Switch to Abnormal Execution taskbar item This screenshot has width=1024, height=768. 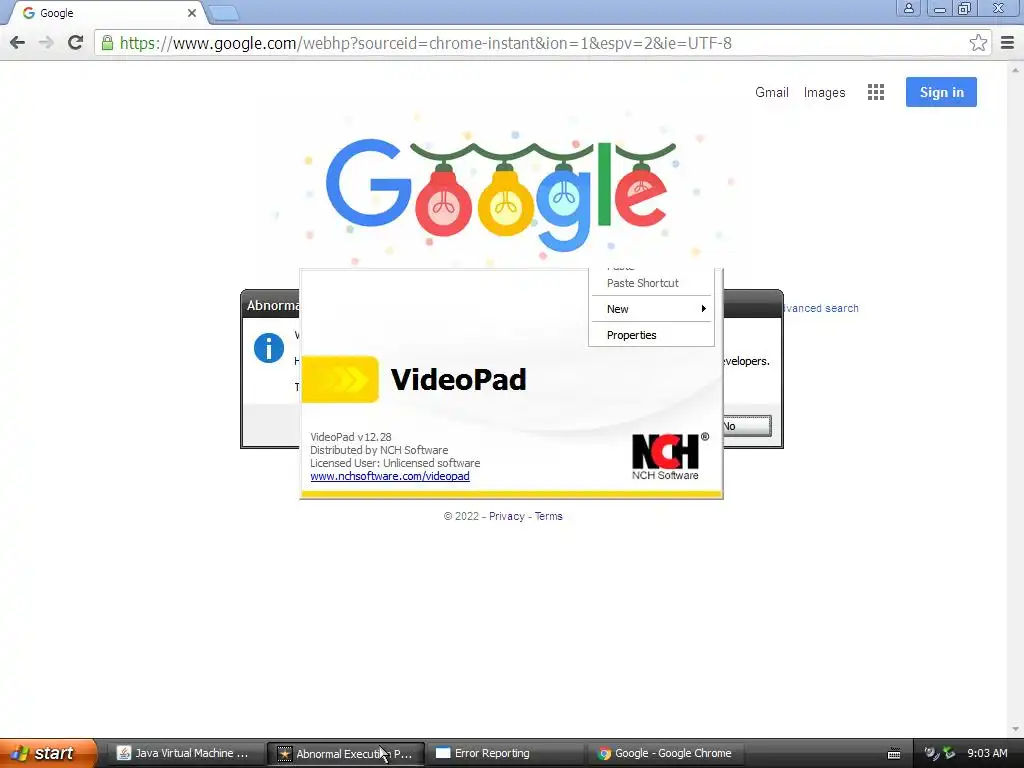tap(345, 753)
